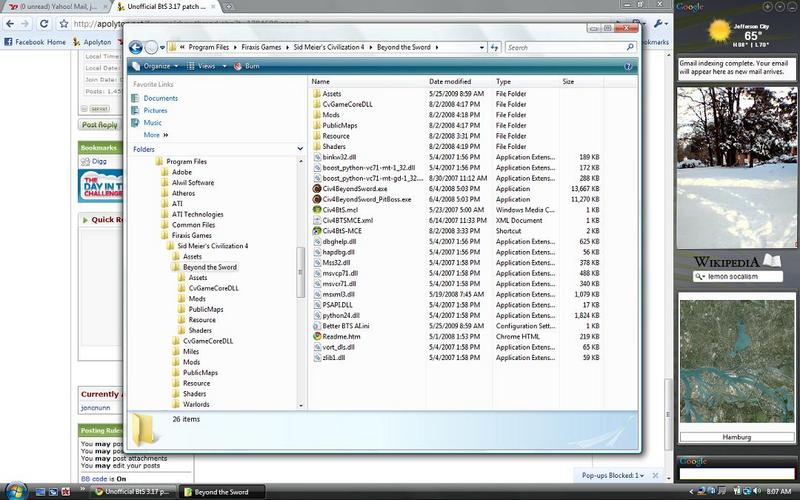The width and height of the screenshot is (800, 500).
Task: Select Civ4BtS-MCE shortcut icon
Action: 317,231
